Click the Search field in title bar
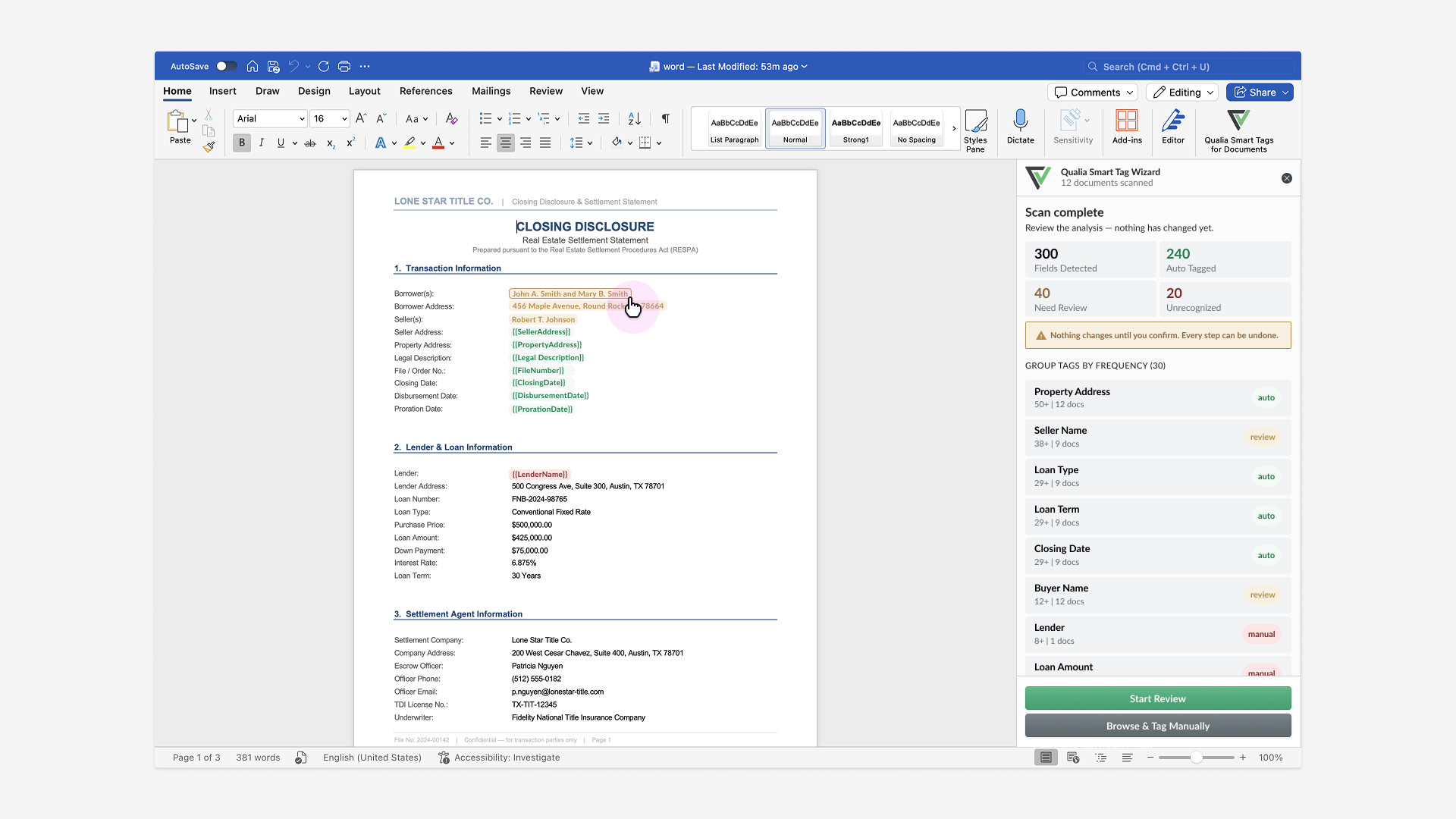 pyautogui.click(x=1189, y=67)
